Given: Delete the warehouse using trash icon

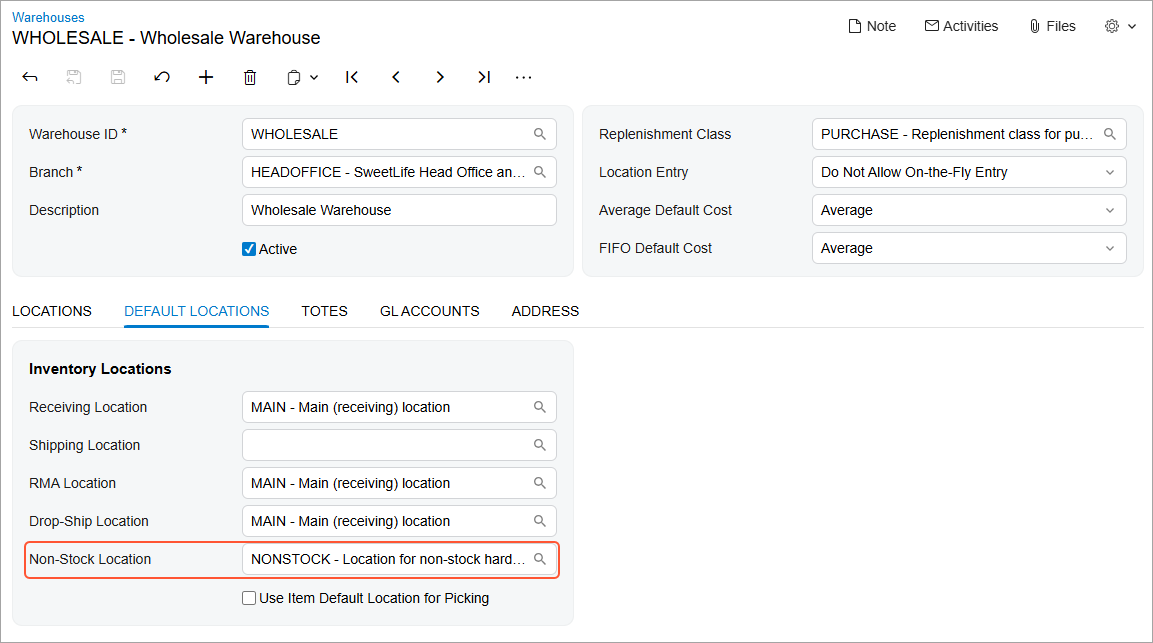Looking at the screenshot, I should (x=250, y=77).
